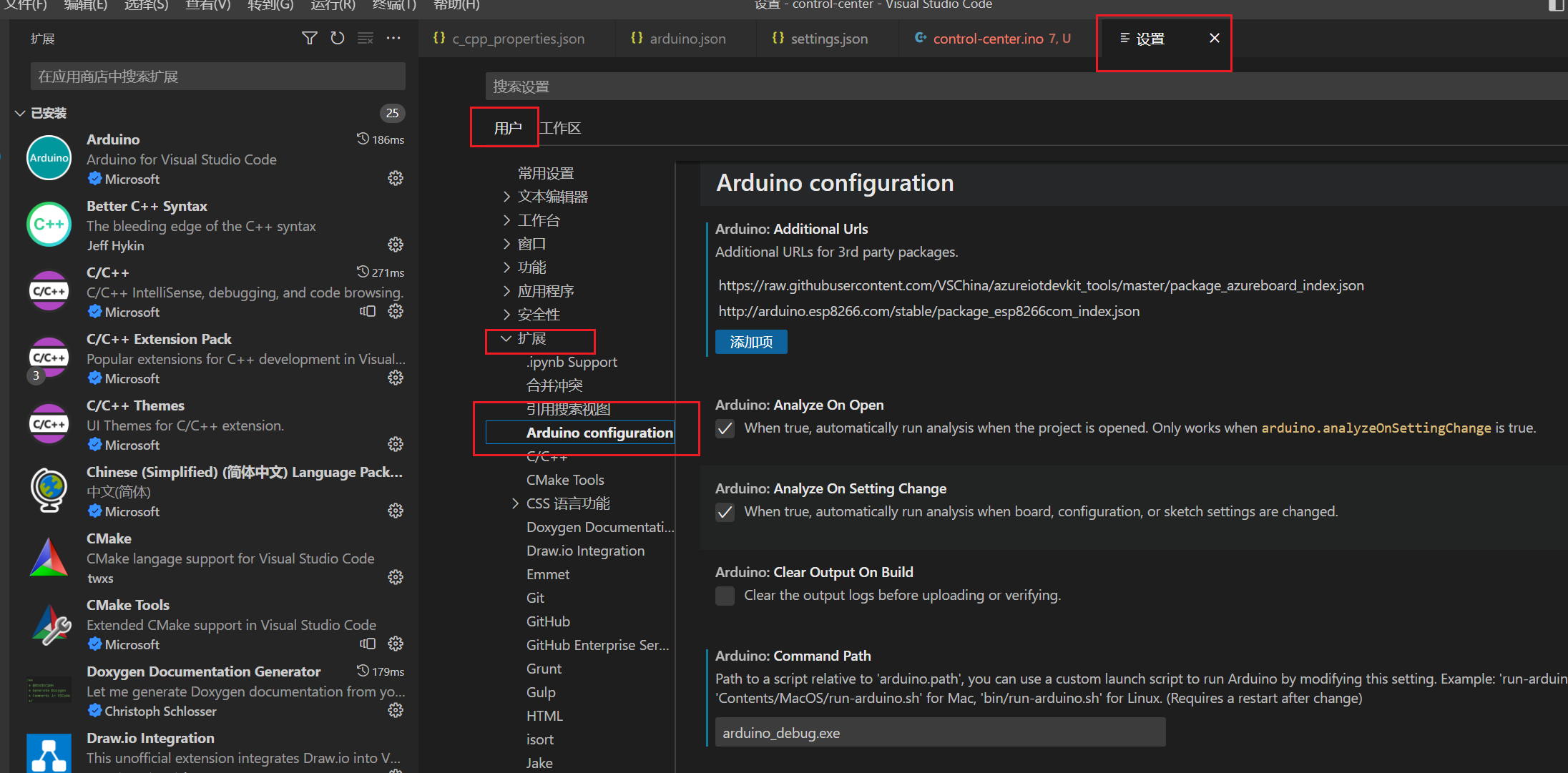Open manage gear for CMake Tools

(x=396, y=644)
